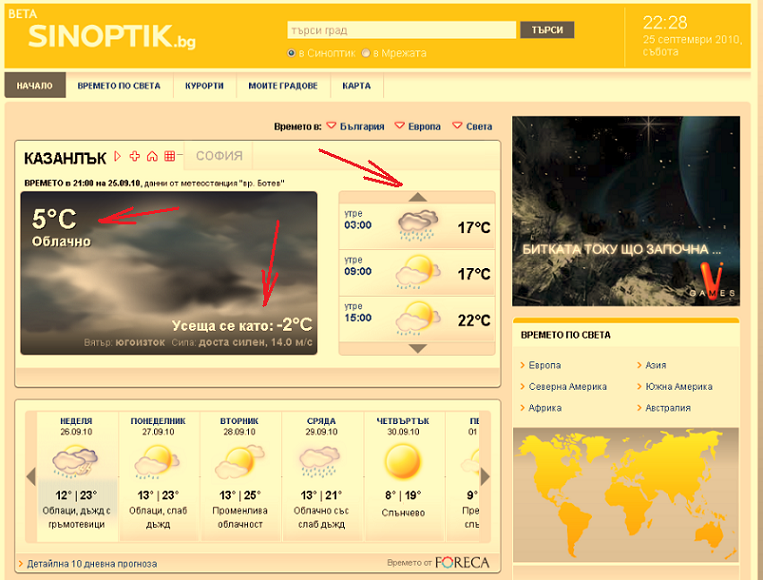Click the 'търси град' search input field

point(400,29)
